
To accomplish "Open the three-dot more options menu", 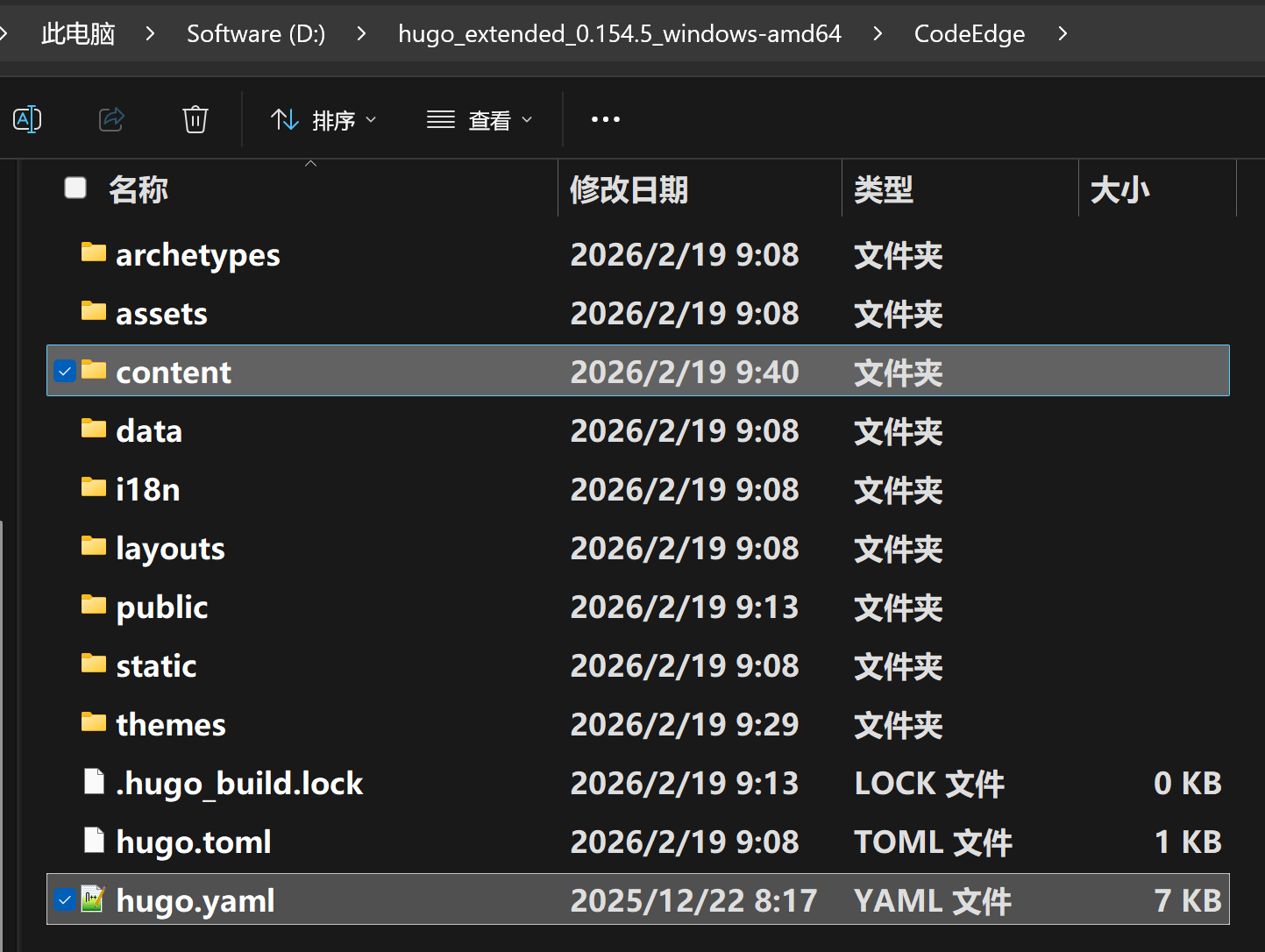I will pos(605,119).
